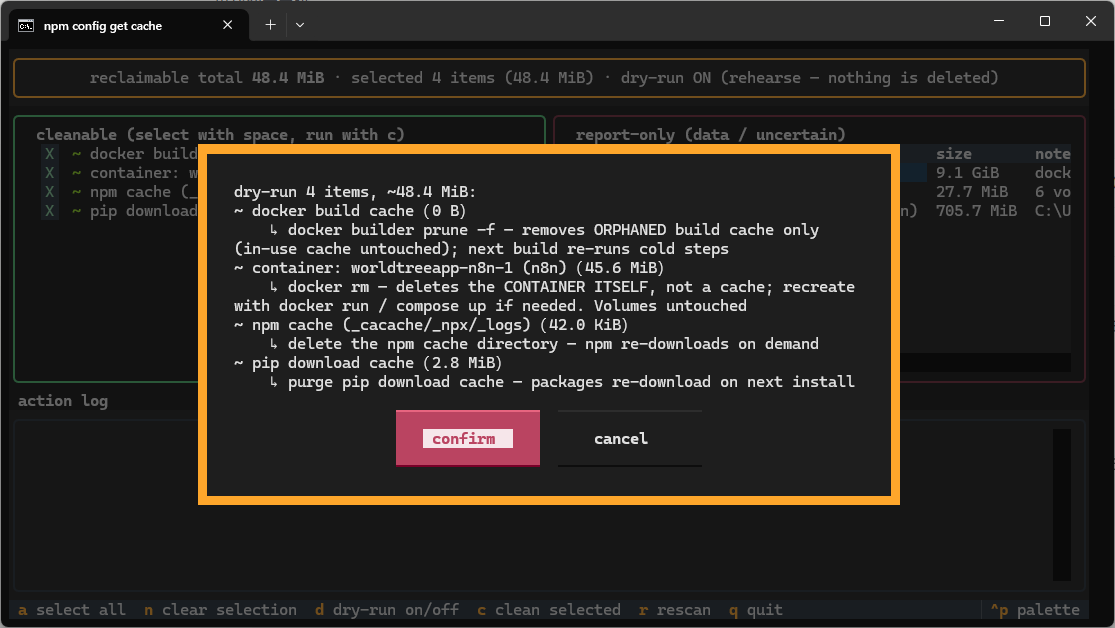The width and height of the screenshot is (1115, 628).
Task: Click clear selection in the footer
Action: tap(220, 610)
